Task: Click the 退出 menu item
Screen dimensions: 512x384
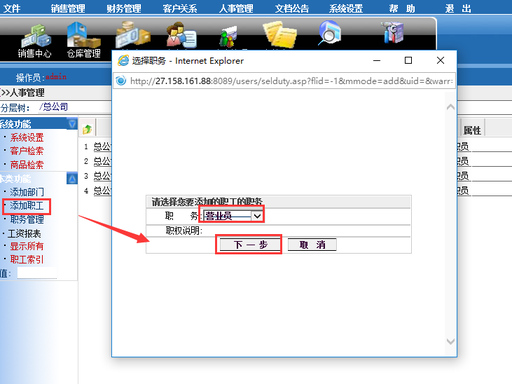Action: (458, 8)
